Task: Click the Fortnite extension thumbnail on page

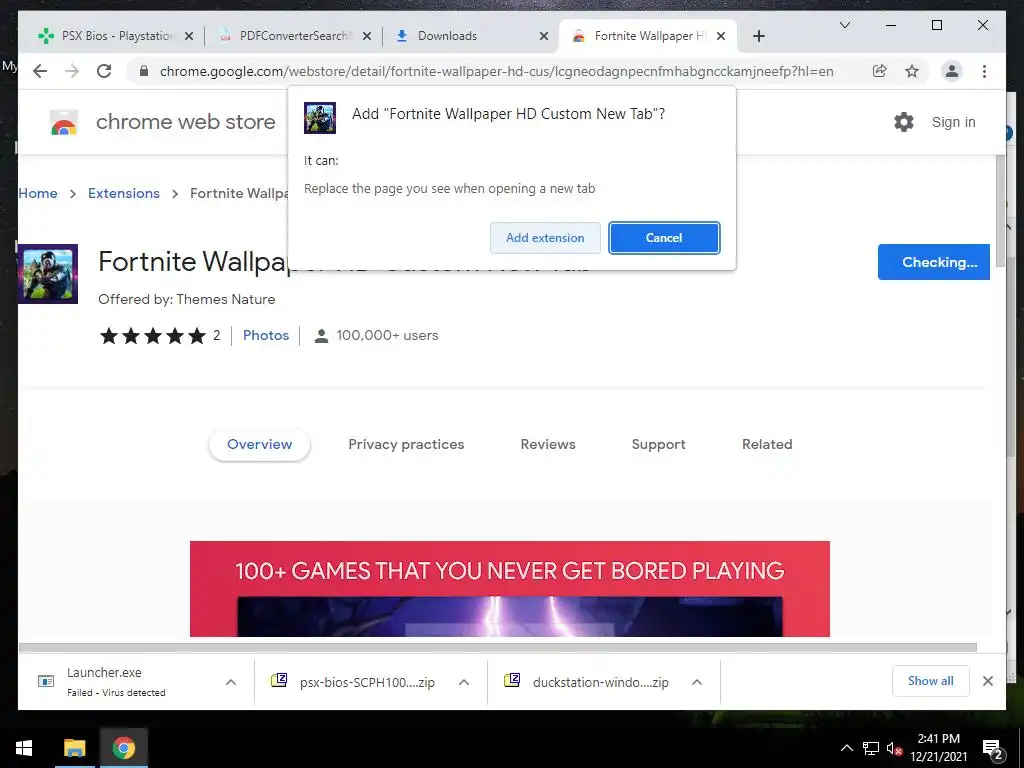Action: click(48, 274)
